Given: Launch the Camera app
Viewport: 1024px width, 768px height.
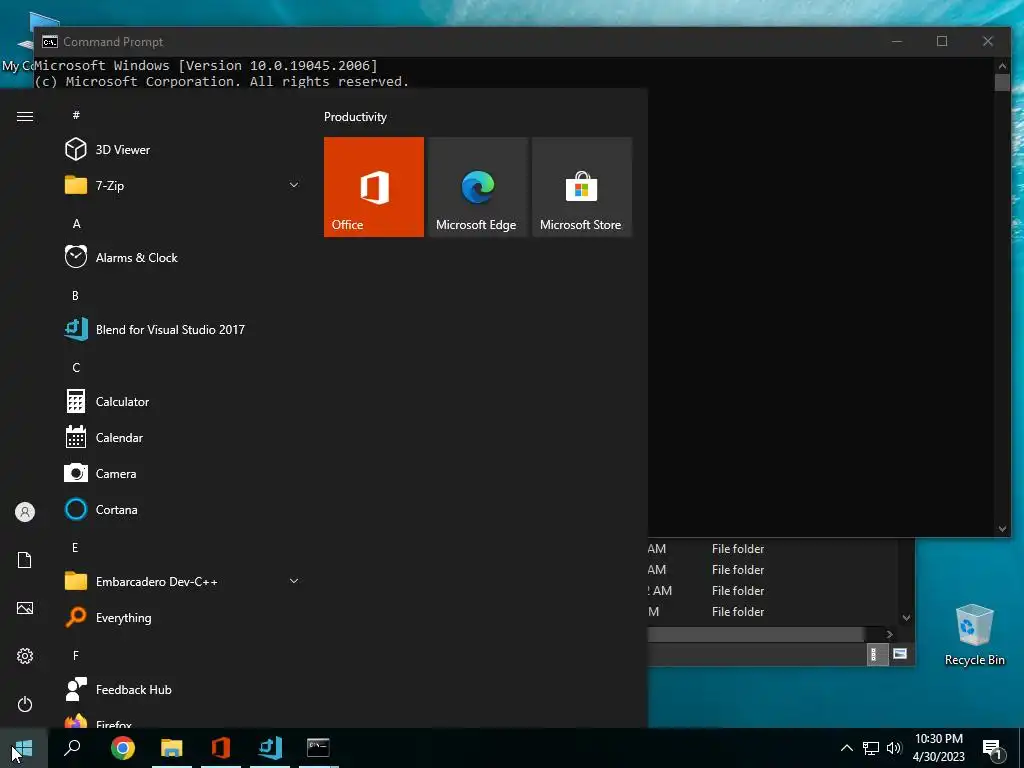Looking at the screenshot, I should pyautogui.click(x=183, y=473).
